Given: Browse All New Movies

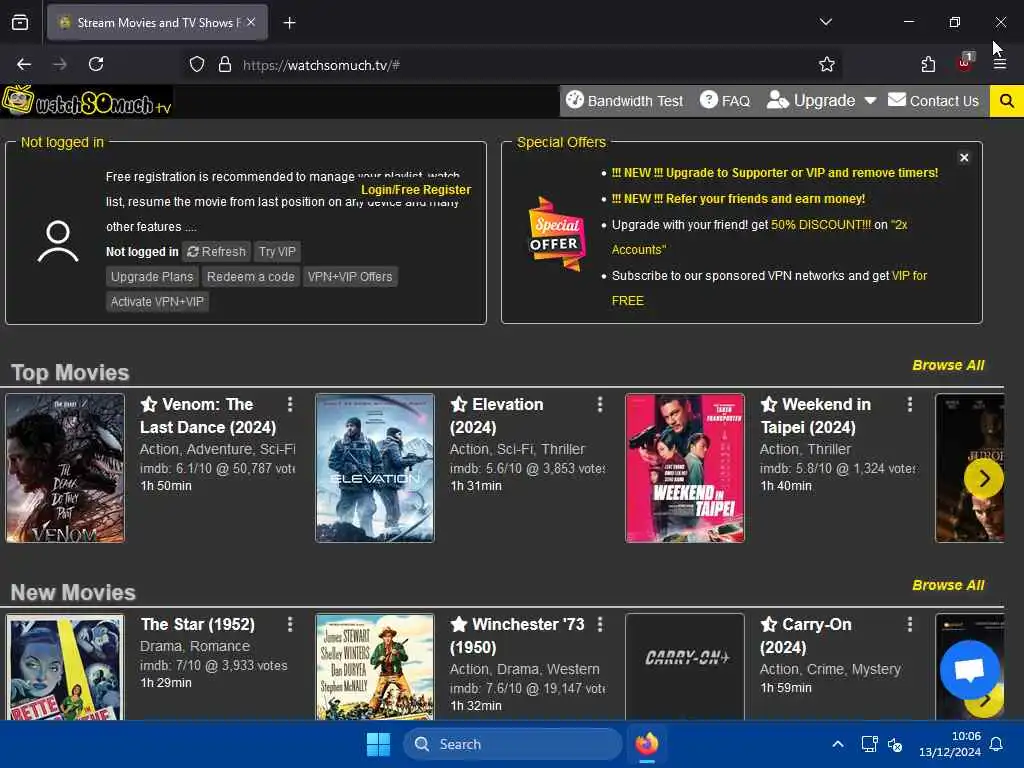Looking at the screenshot, I should (x=948, y=586).
